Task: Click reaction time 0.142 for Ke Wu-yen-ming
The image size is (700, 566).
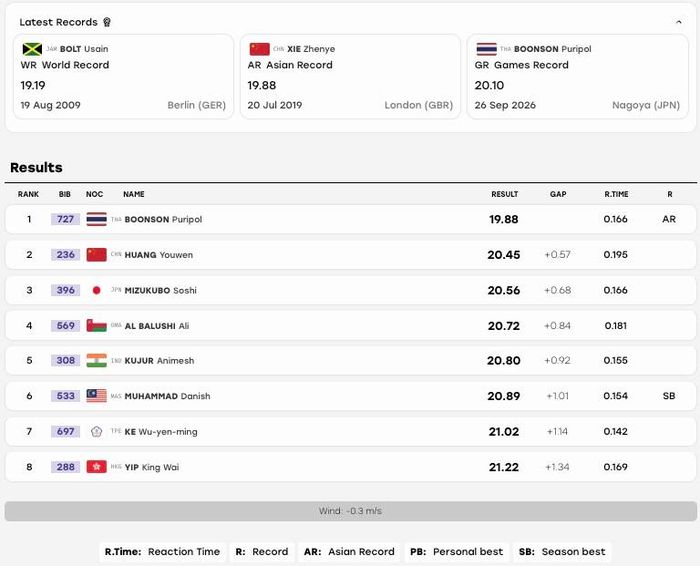Action: click(616, 432)
